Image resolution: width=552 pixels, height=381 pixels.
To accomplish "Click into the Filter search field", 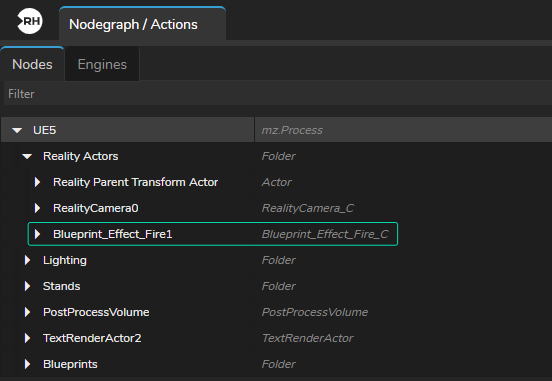I will [278, 94].
